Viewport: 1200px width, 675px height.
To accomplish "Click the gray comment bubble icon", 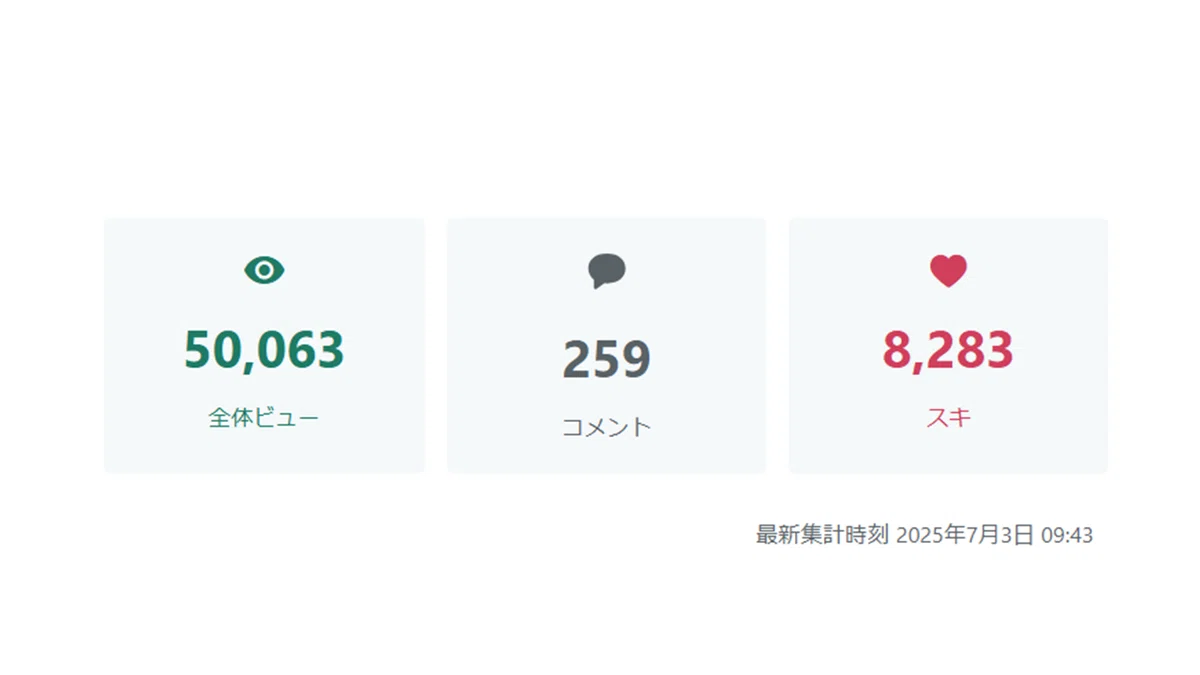I will 606,271.
